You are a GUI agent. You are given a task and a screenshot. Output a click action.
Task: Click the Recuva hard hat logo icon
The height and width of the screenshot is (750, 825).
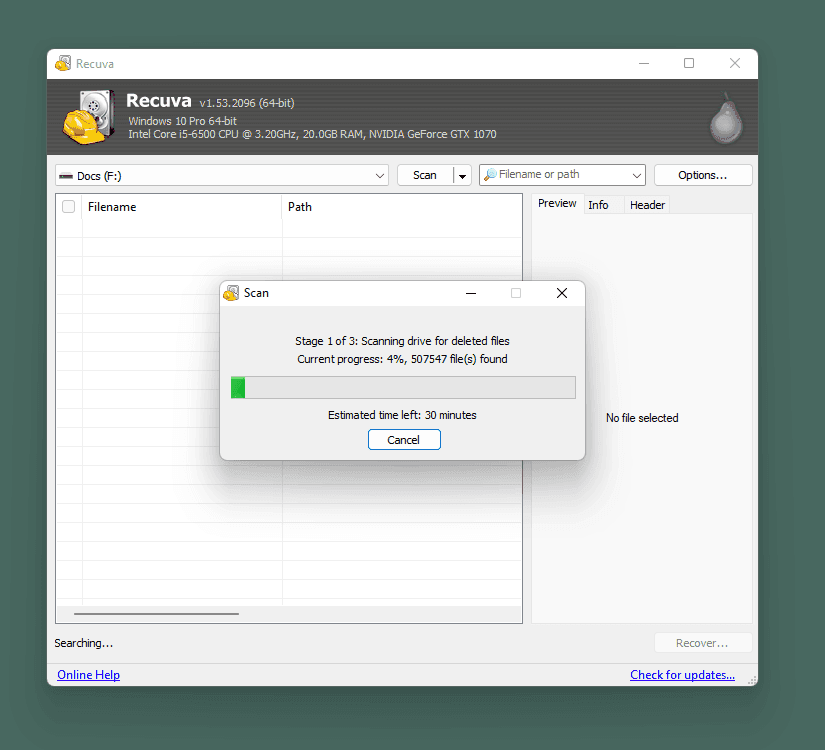[89, 117]
